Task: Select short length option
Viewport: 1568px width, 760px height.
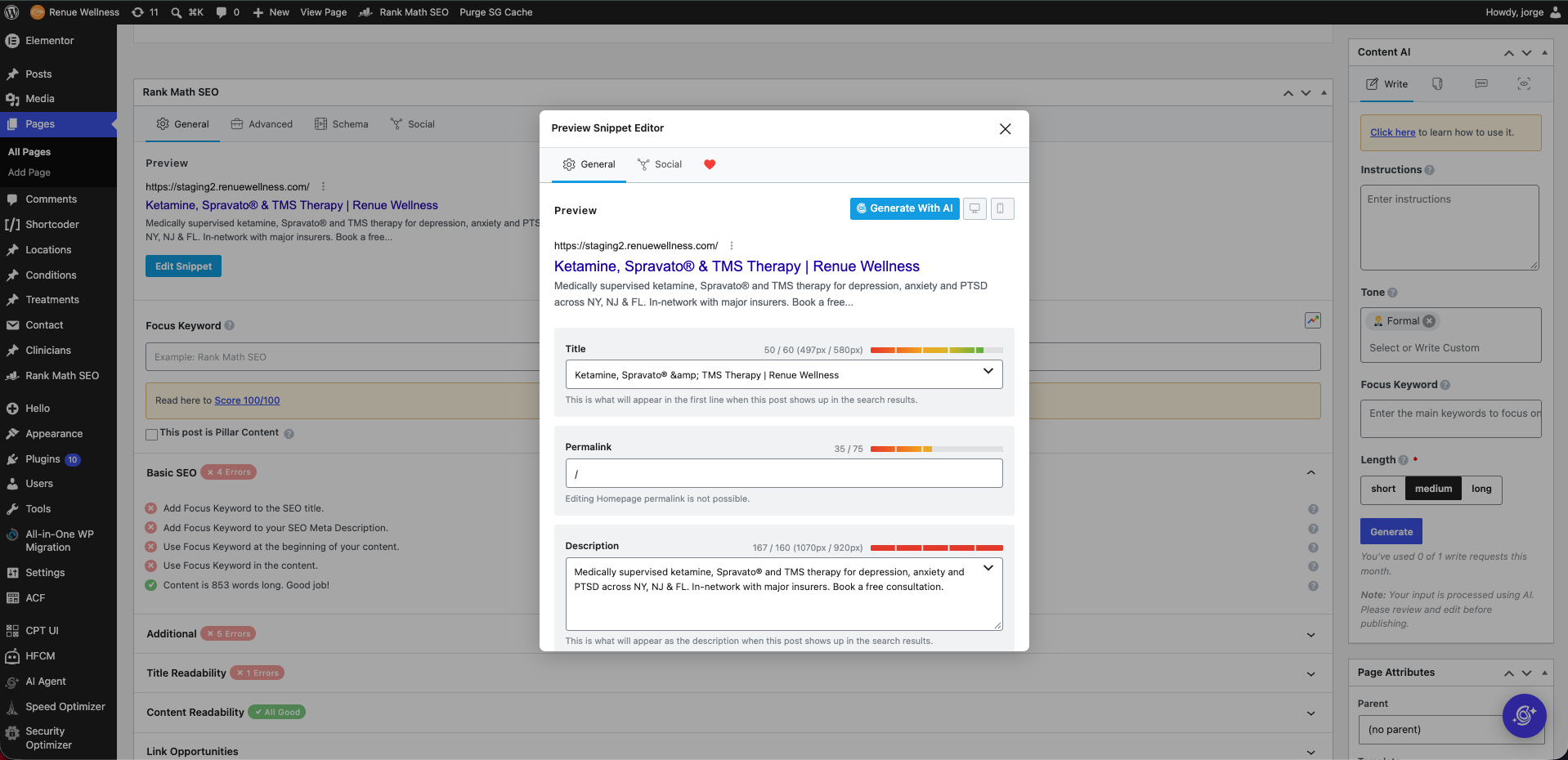Action: (1383, 489)
